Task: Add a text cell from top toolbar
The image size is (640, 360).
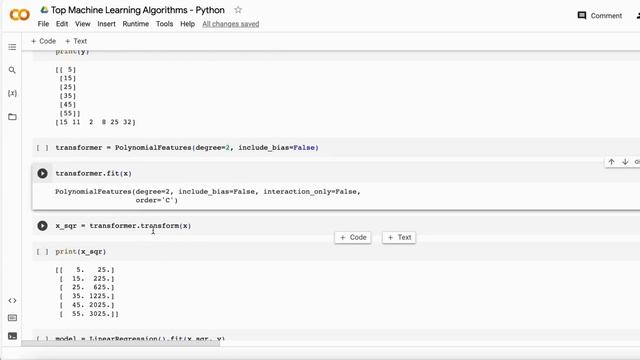Action: point(76,41)
